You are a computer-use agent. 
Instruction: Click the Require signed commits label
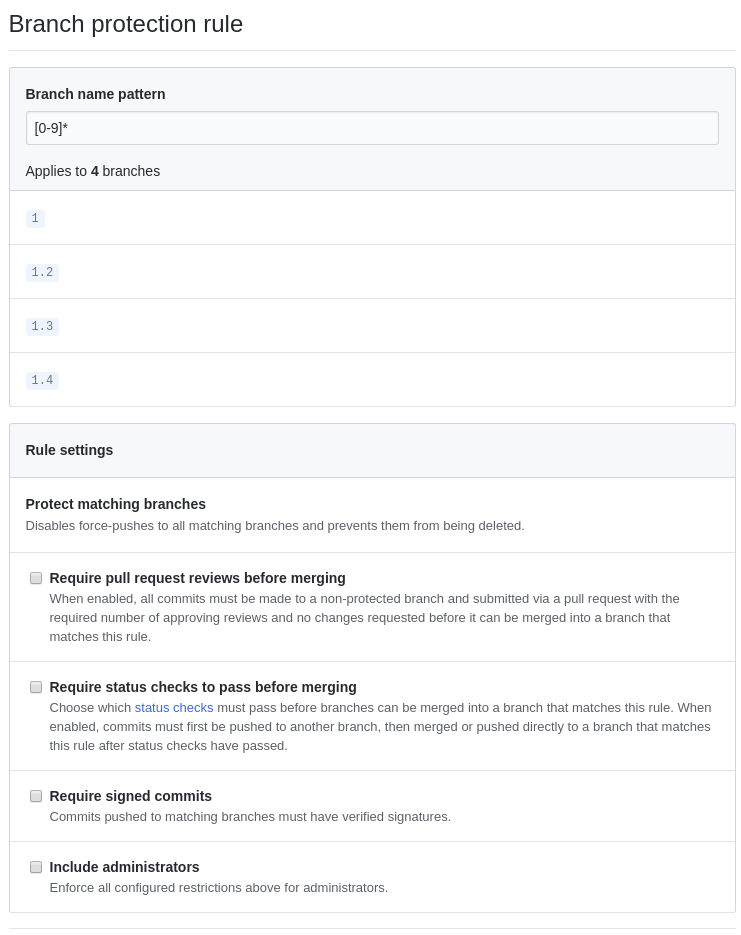(x=131, y=796)
